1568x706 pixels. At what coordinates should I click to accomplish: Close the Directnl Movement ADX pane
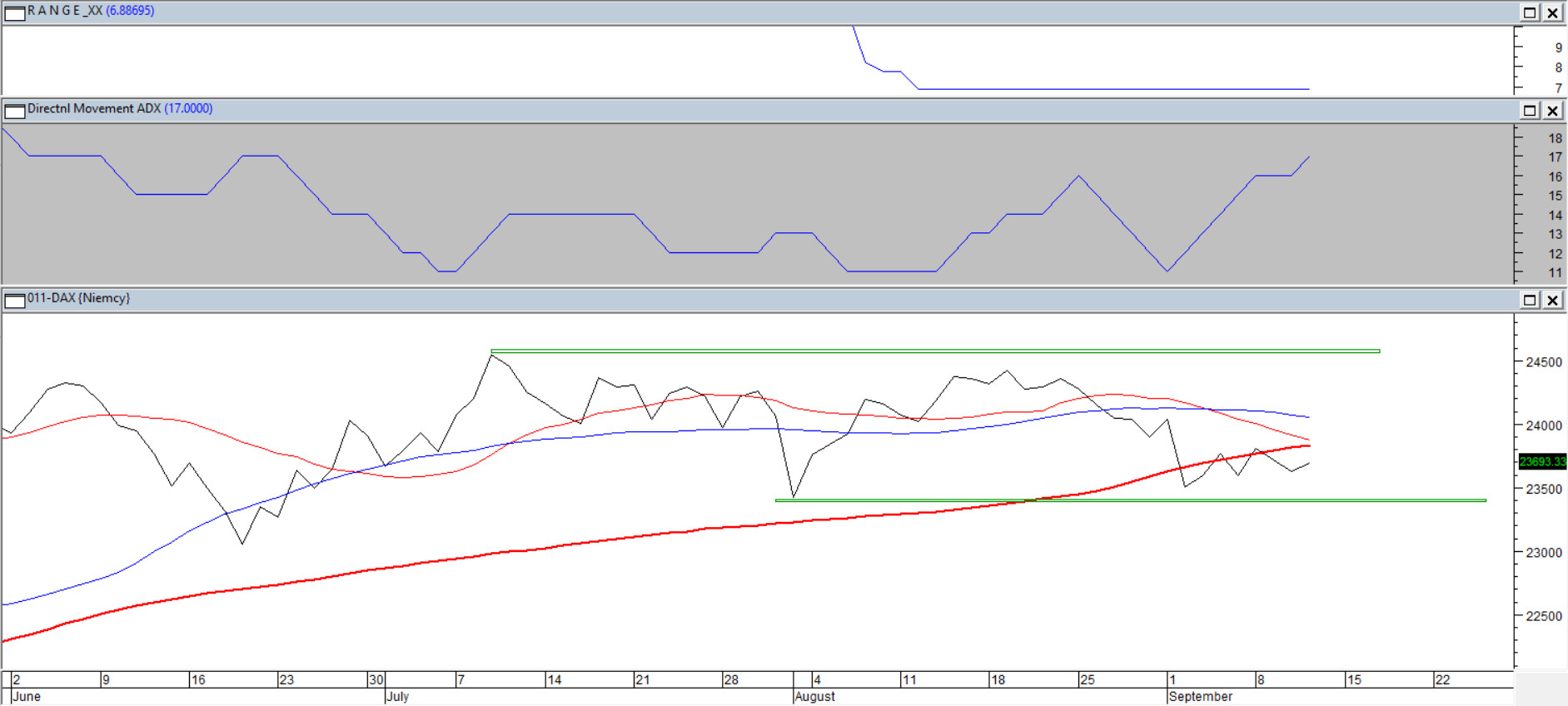click(x=1553, y=111)
